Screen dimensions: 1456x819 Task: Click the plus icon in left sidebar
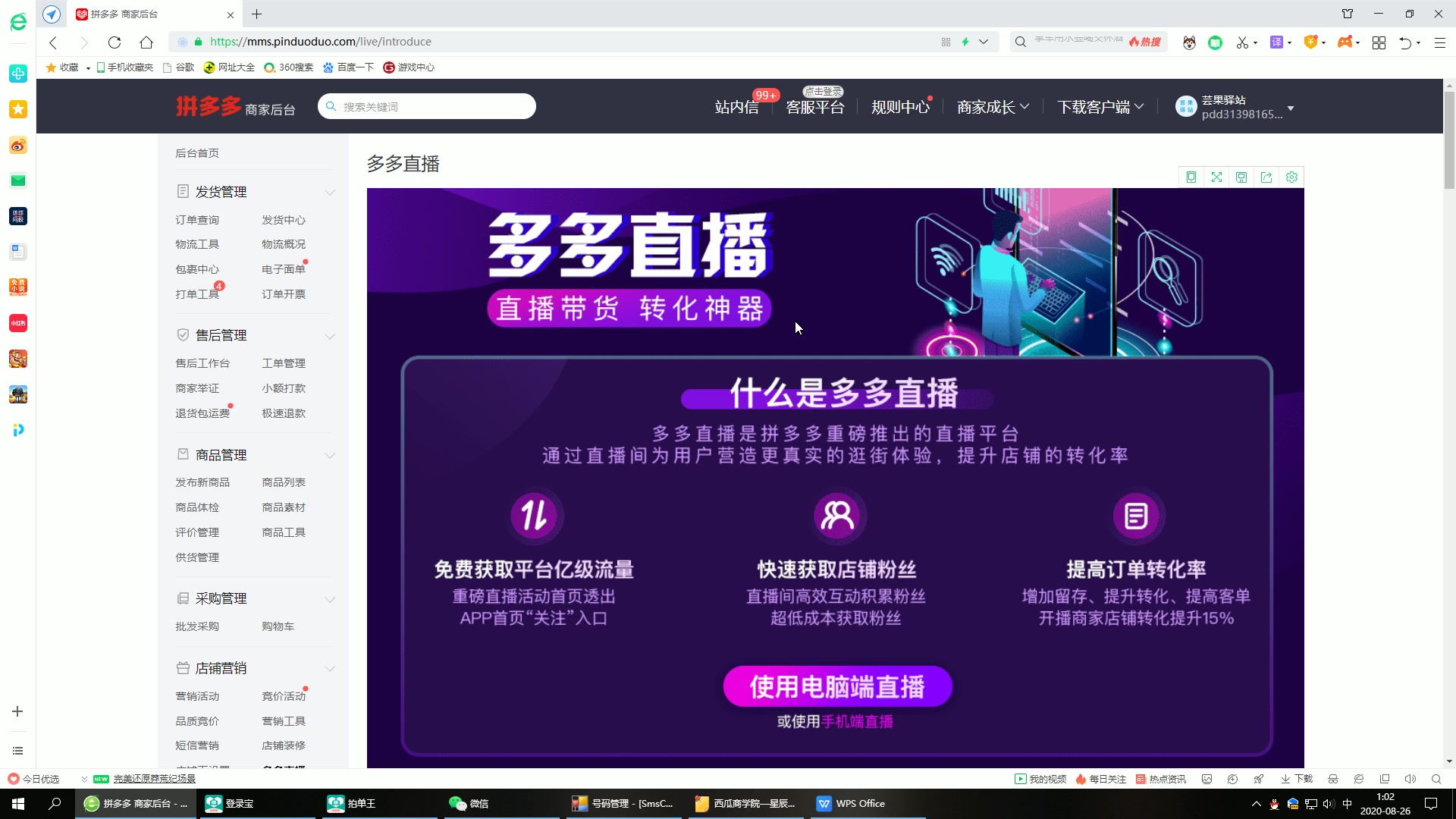[17, 711]
